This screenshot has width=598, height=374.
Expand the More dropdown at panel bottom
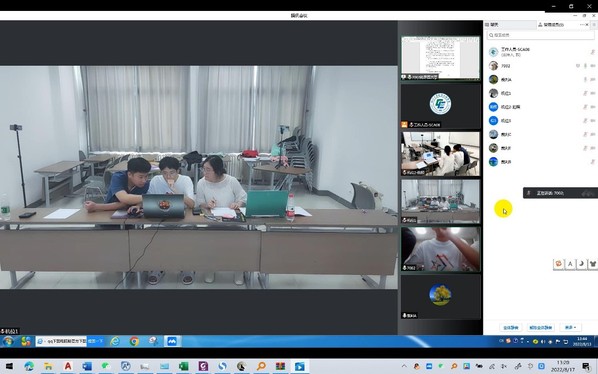(x=571, y=327)
